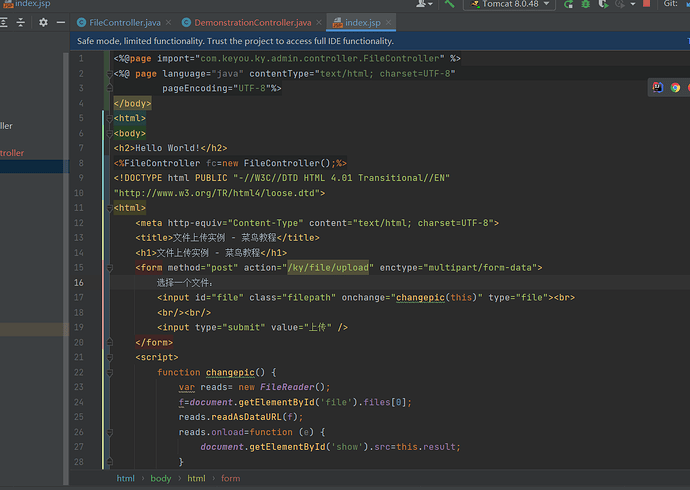The height and width of the screenshot is (490, 690).
Task: Click the selected highlighted row in project tree
Action: coord(34,166)
